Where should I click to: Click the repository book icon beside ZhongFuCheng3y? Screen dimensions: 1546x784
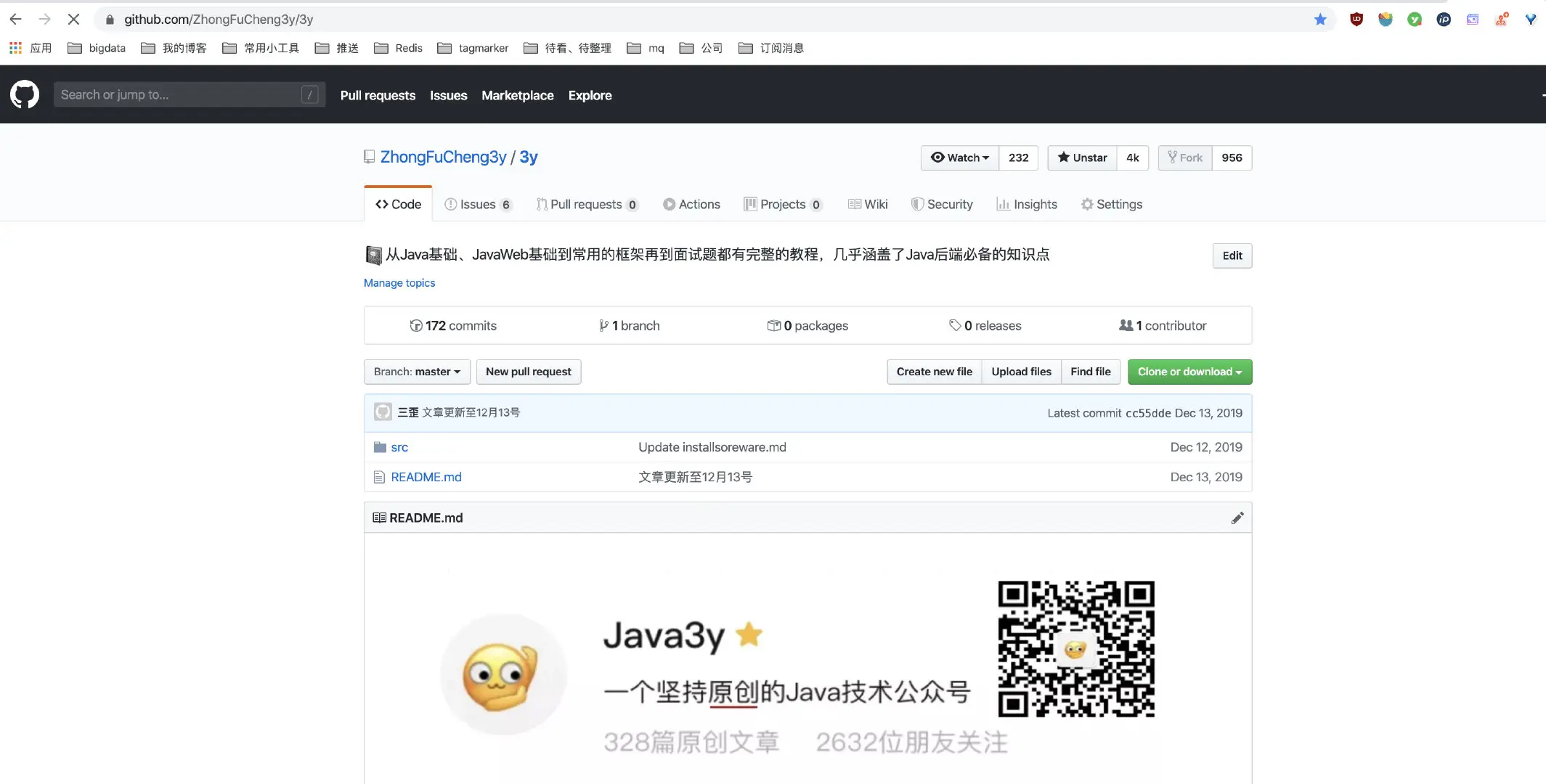click(369, 157)
